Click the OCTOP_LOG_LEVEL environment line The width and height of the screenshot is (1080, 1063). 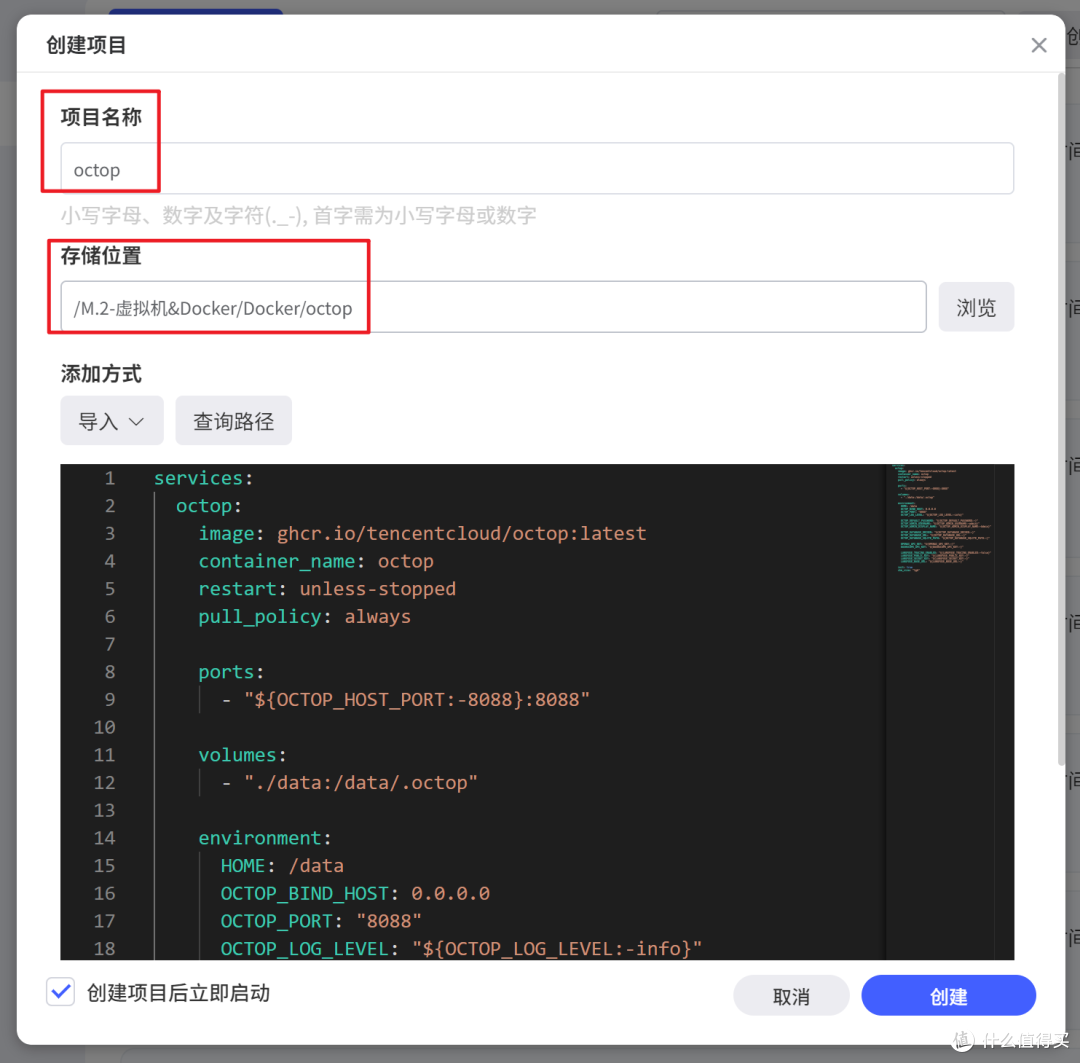point(461,949)
